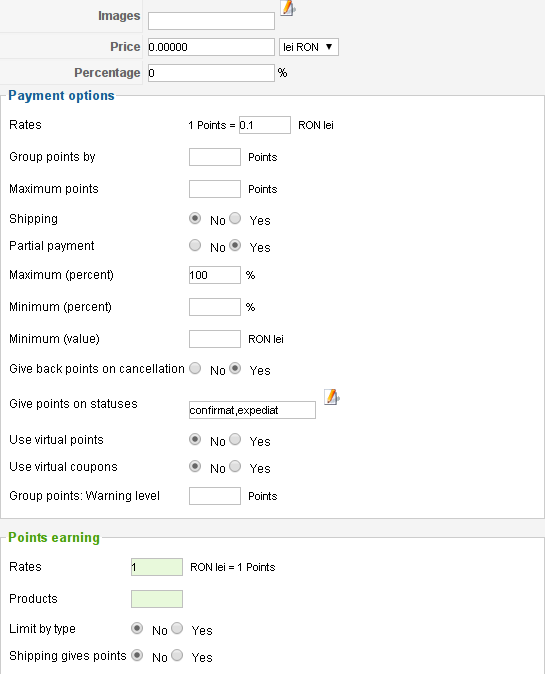Select No for Give back points on cancellation
Viewport: 545px width, 674px height.
tap(195, 368)
